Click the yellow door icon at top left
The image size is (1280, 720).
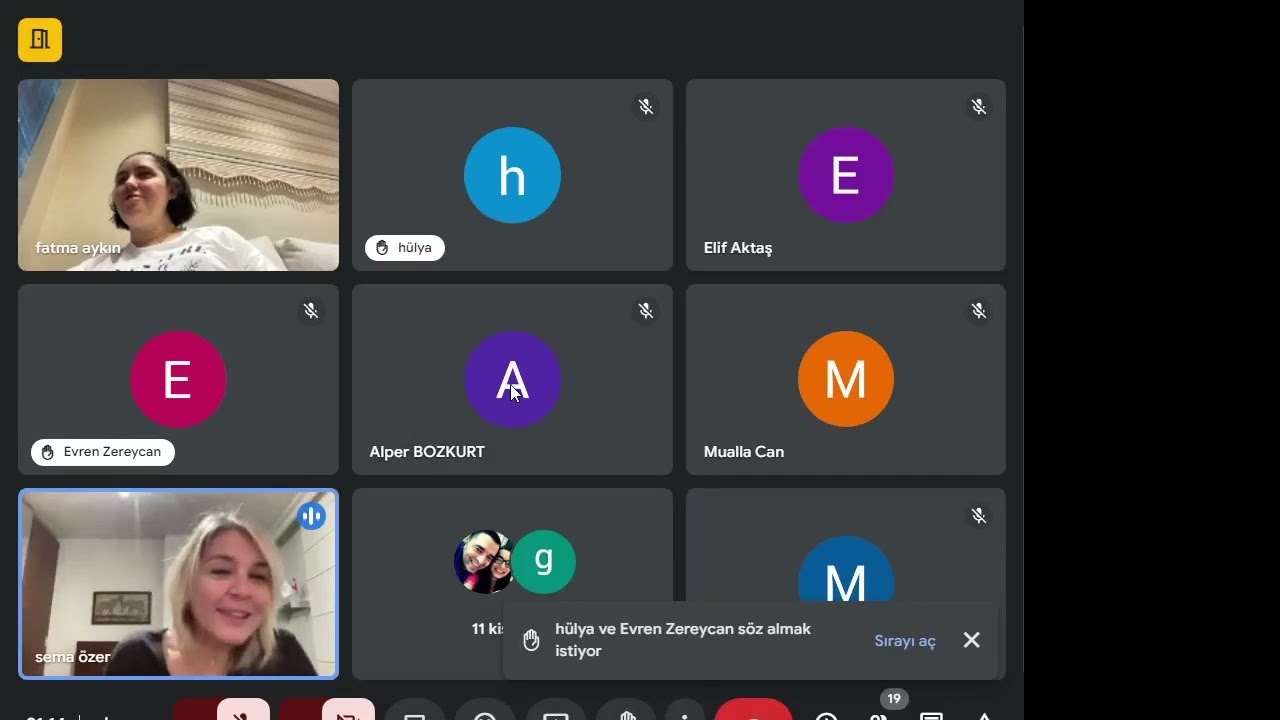tap(40, 40)
